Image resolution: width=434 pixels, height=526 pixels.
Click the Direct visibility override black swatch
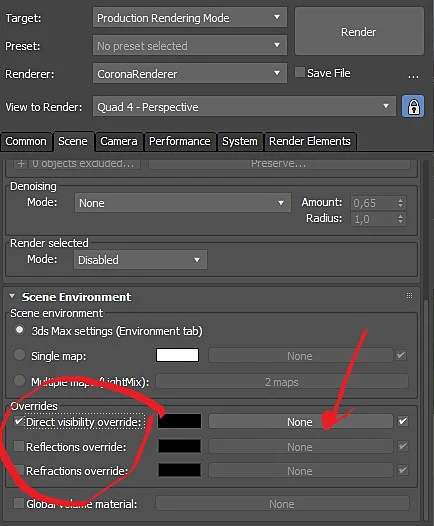(179, 421)
